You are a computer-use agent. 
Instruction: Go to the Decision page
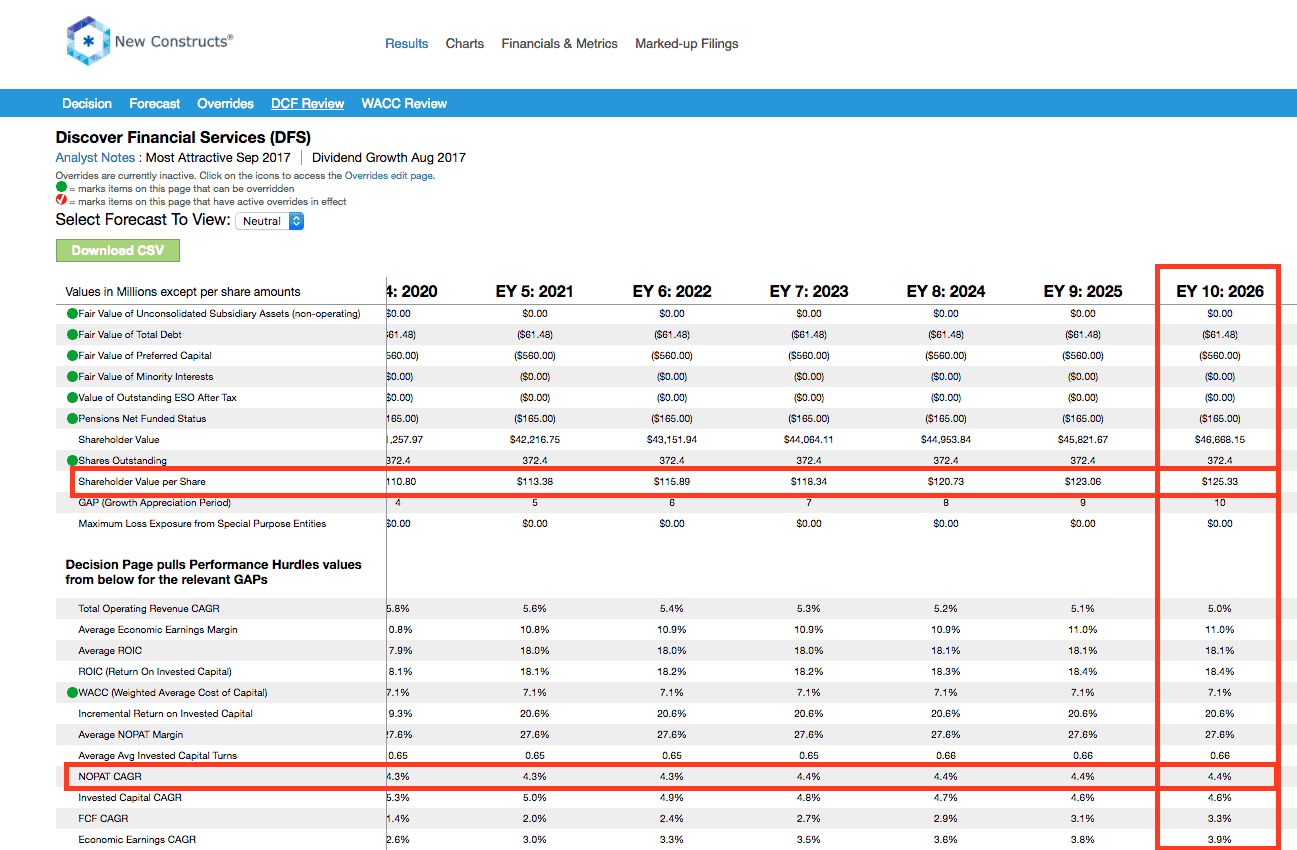pyautogui.click(x=87, y=104)
